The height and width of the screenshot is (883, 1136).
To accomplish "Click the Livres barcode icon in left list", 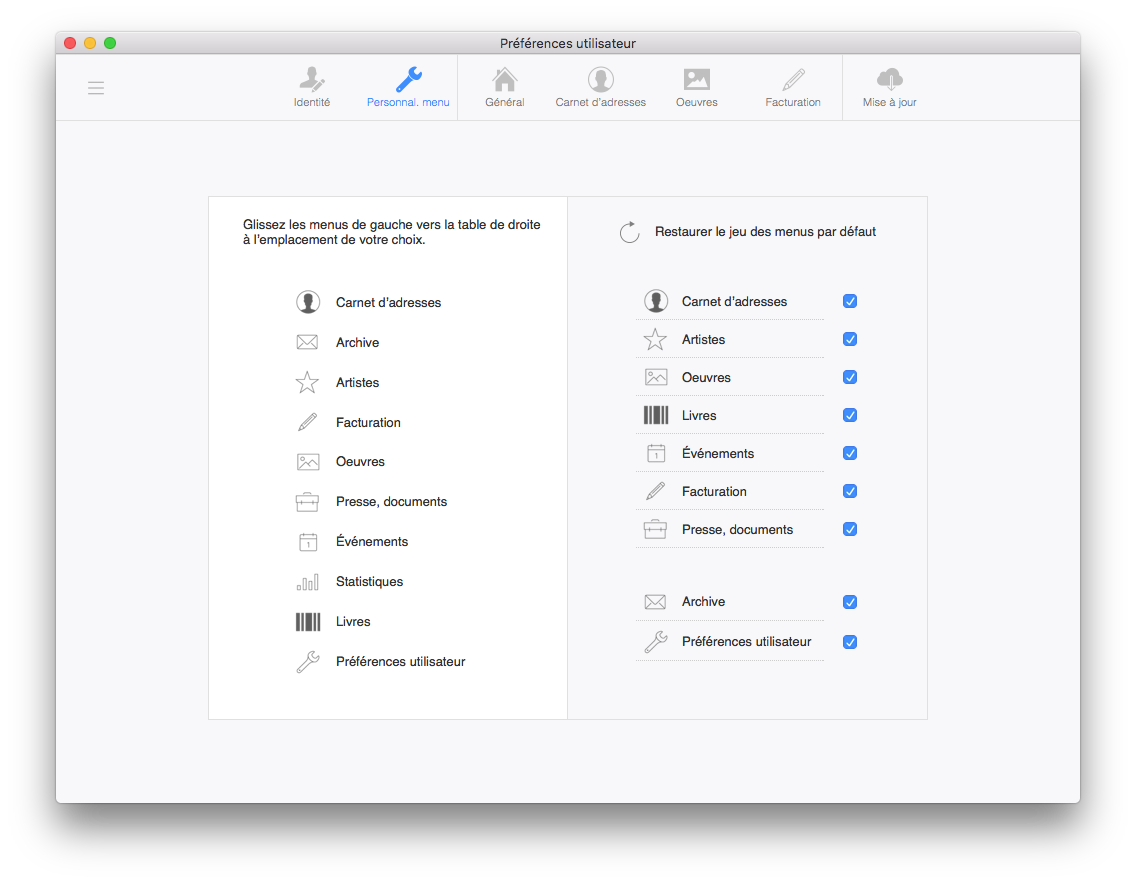I will coord(308,622).
